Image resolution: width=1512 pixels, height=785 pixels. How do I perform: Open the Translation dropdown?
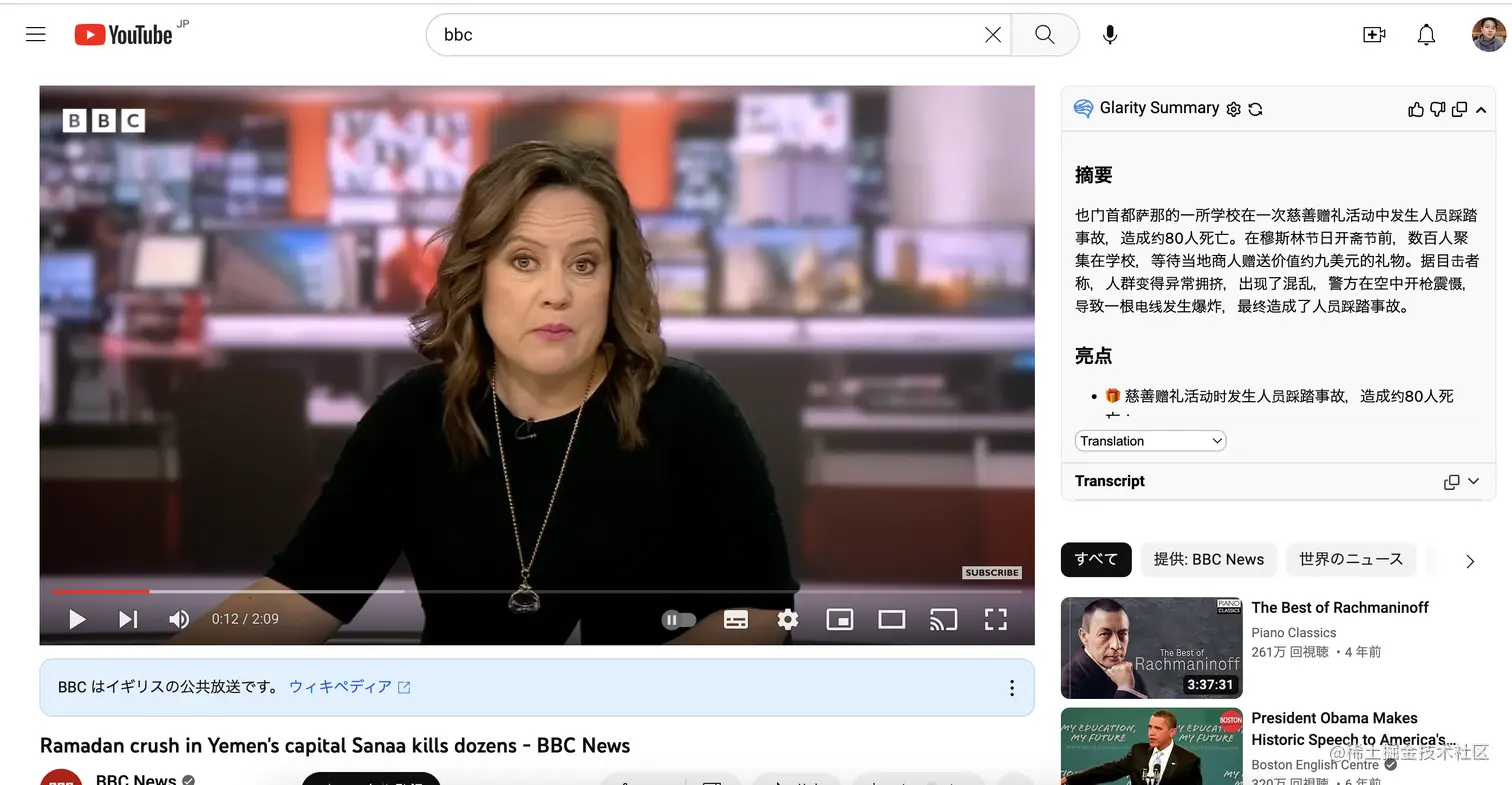[1151, 441]
